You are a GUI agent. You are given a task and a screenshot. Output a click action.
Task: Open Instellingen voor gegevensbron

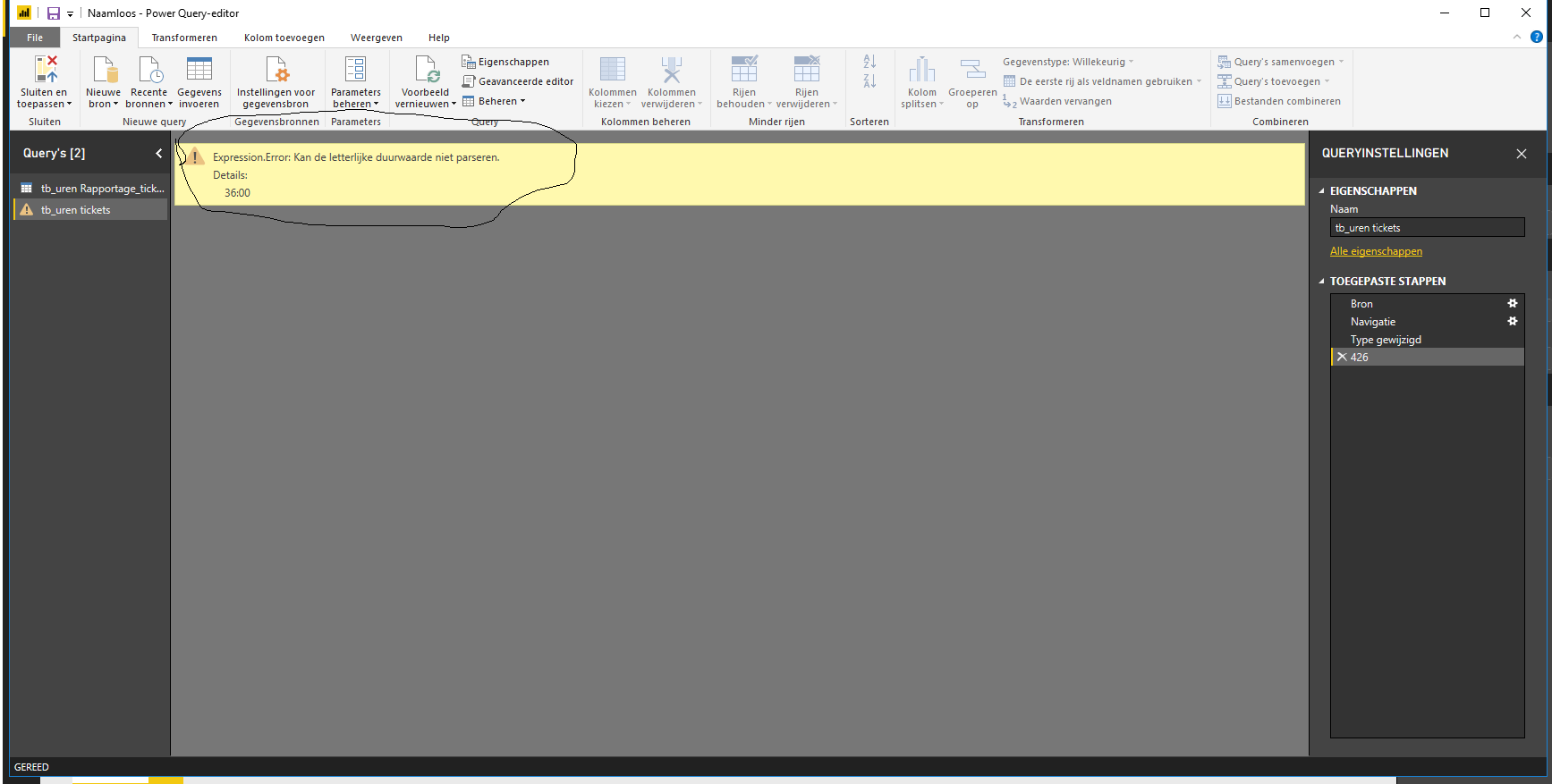[276, 81]
